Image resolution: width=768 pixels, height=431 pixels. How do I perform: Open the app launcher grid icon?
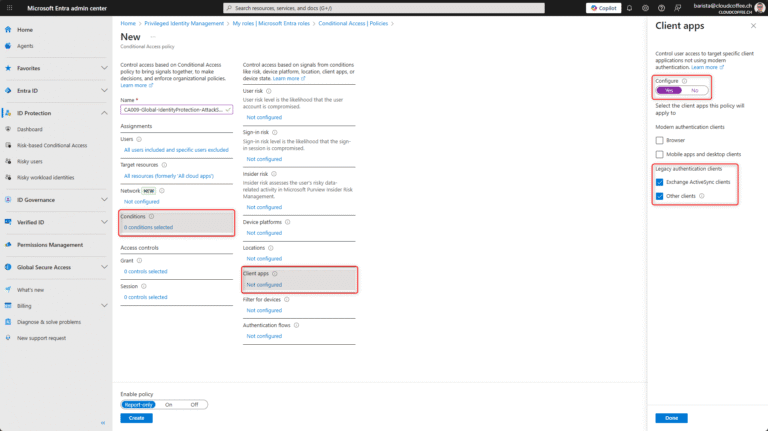tap(8, 7)
